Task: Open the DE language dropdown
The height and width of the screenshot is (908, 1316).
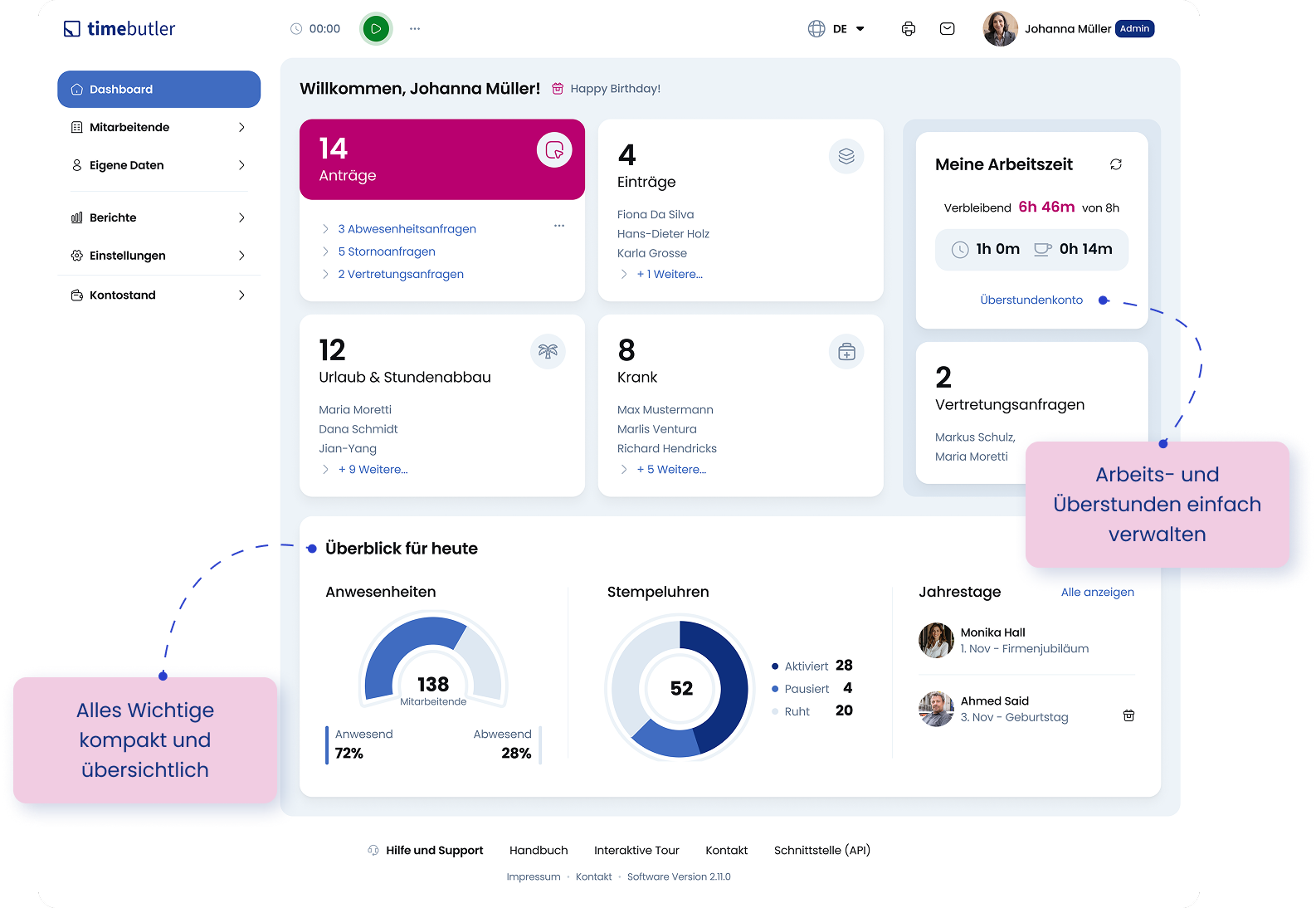Action: 837,29
